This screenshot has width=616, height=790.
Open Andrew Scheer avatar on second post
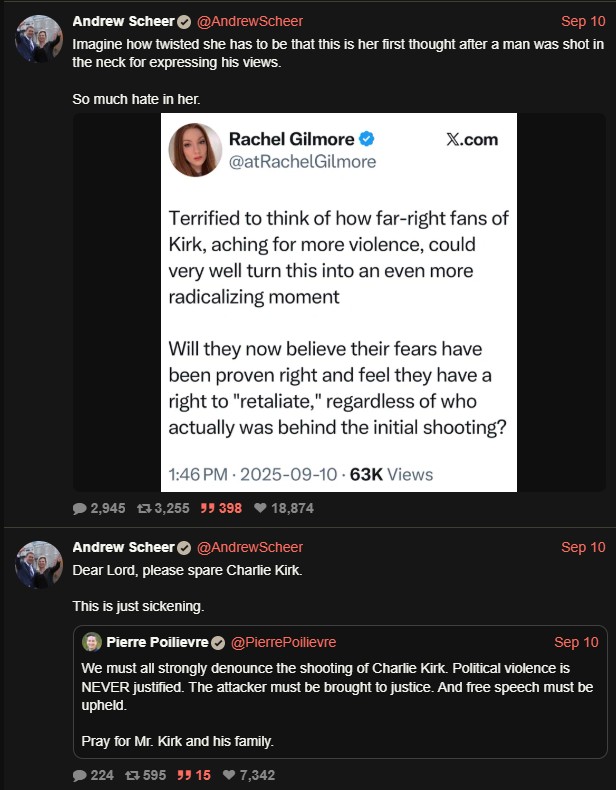click(39, 565)
